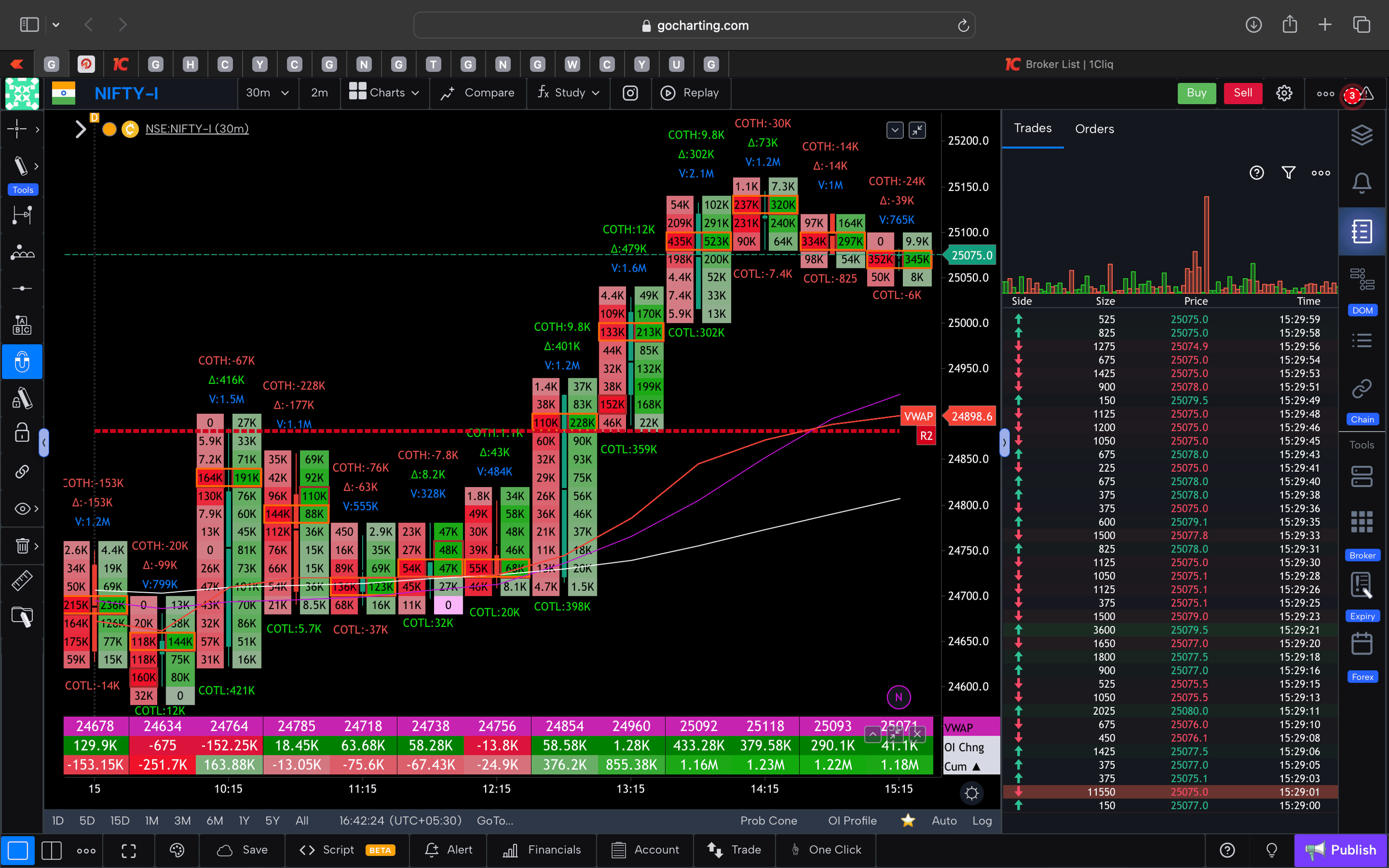The image size is (1389, 868).
Task: Open the DOM panel
Action: (x=1363, y=280)
